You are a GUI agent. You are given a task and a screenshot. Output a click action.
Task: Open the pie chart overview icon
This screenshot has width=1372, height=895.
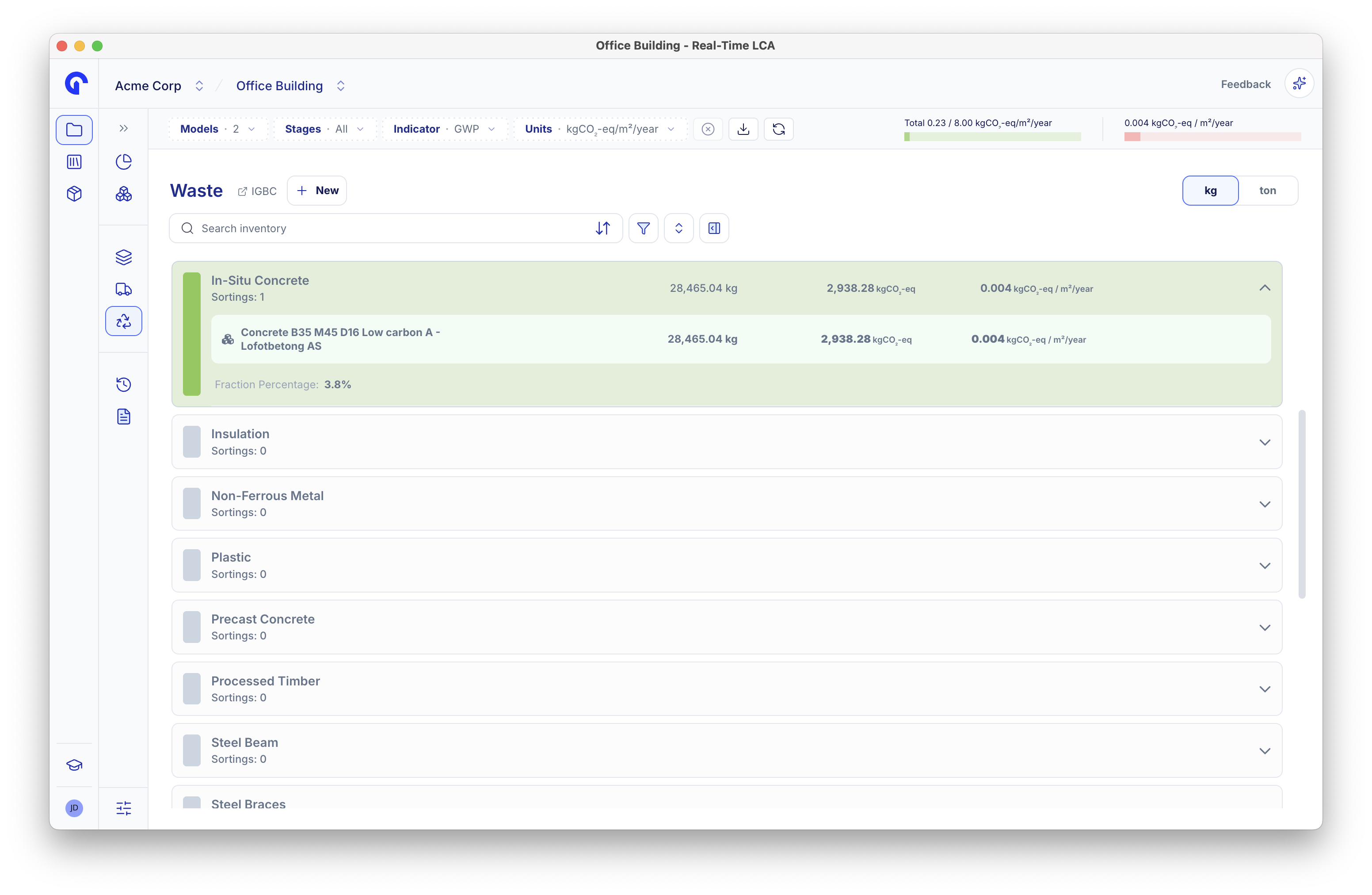click(x=123, y=162)
